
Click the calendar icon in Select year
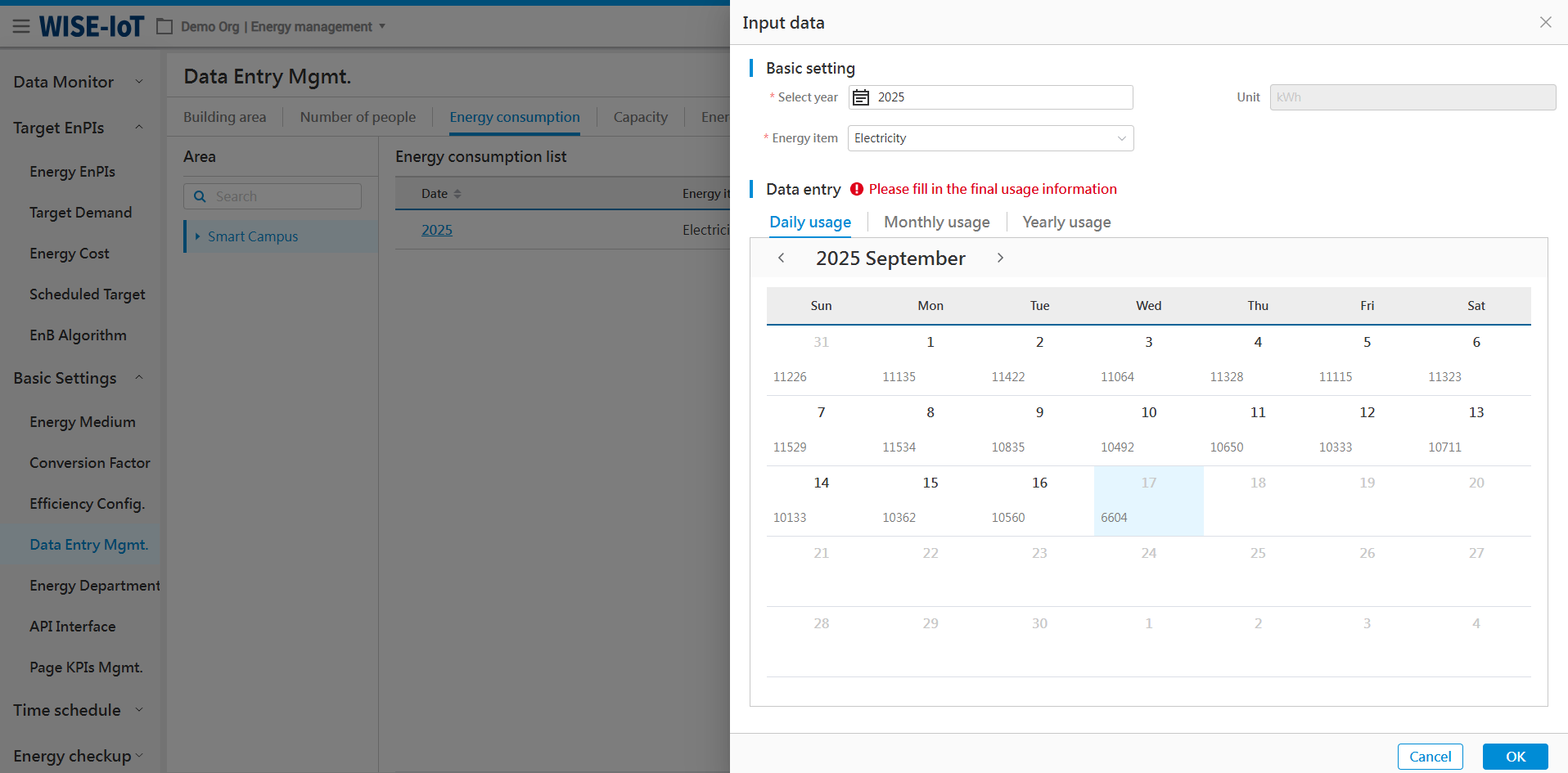coord(861,97)
